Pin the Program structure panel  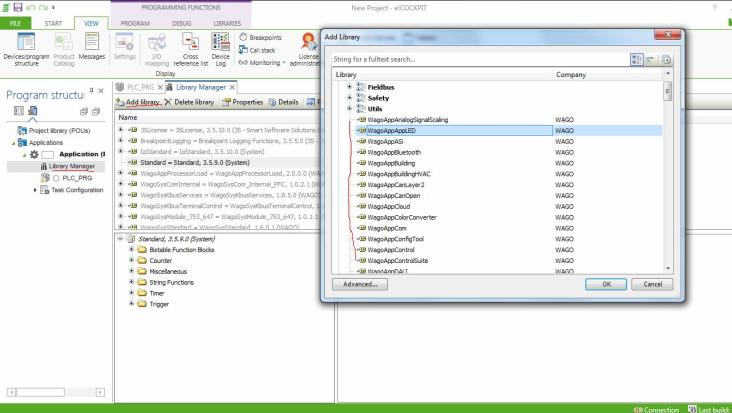[x=92, y=90]
